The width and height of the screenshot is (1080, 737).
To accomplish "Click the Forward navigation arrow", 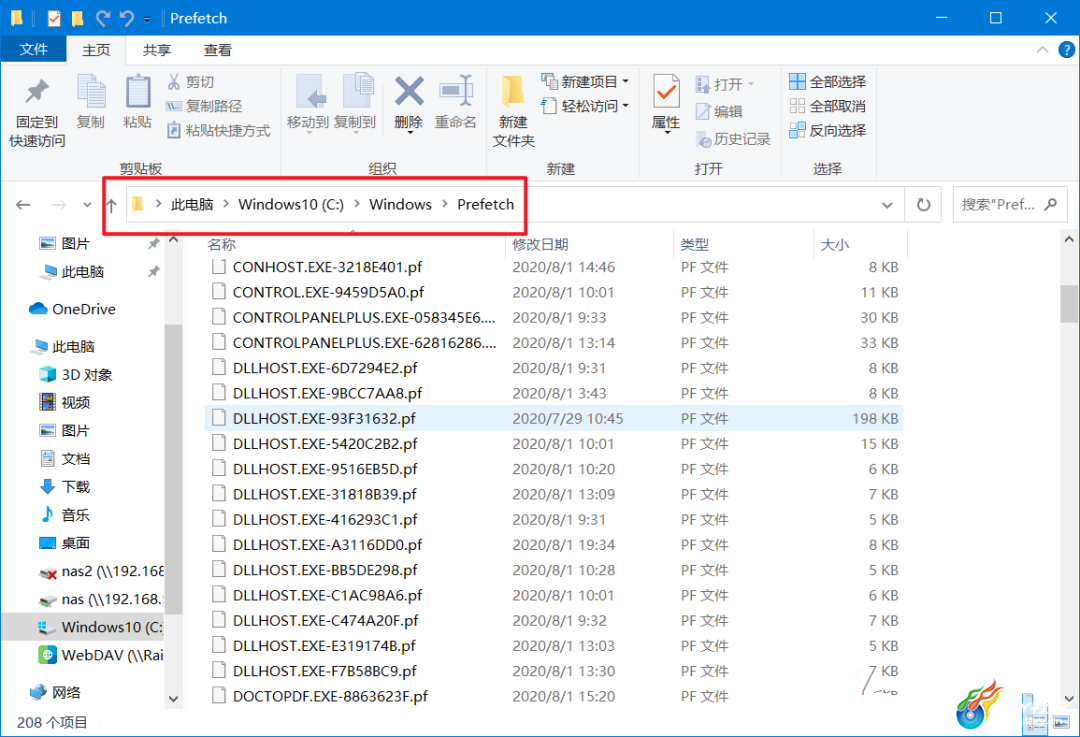I will coord(59,205).
